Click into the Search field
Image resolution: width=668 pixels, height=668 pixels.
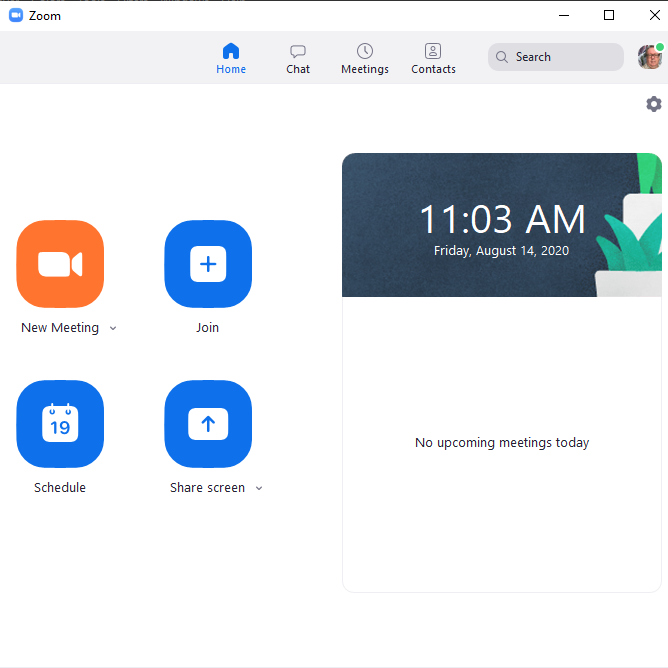pos(556,57)
